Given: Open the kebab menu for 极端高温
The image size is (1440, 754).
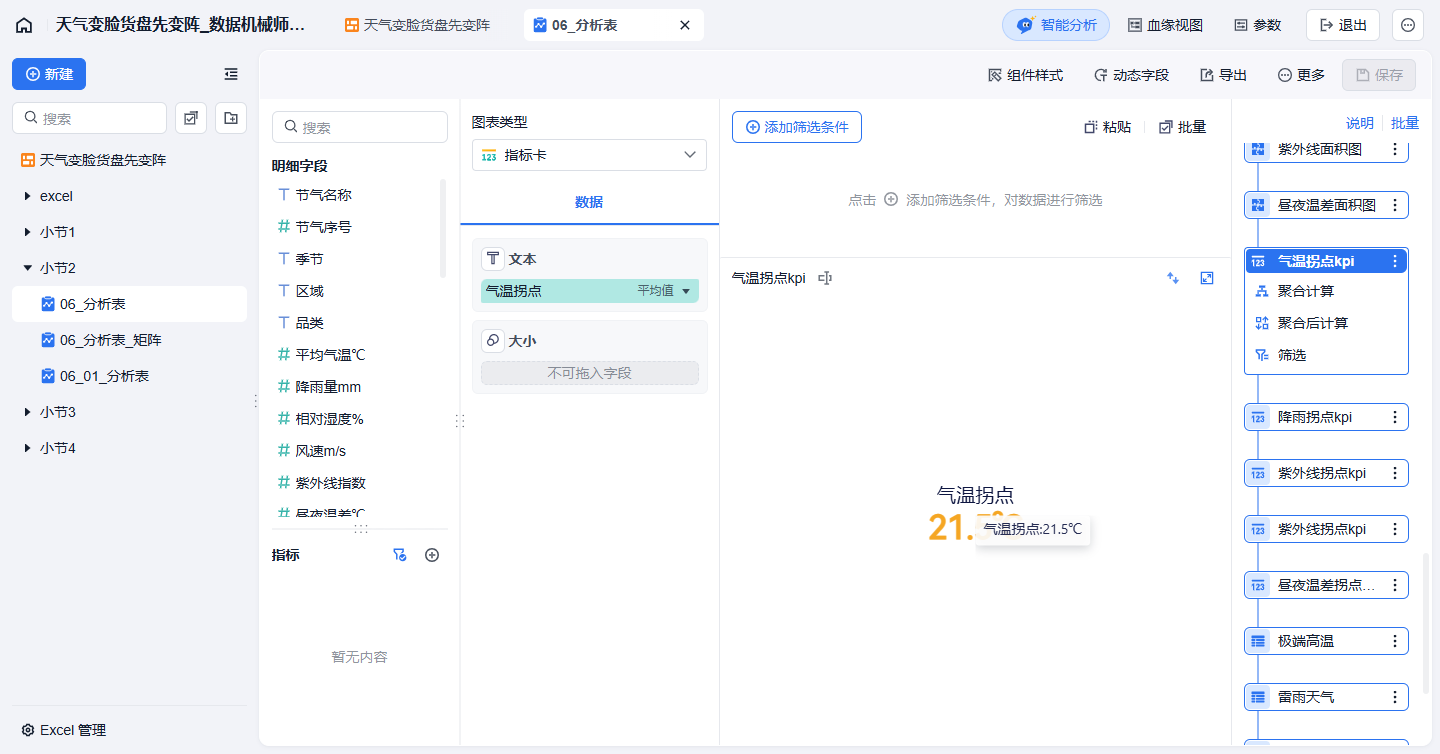Looking at the screenshot, I should pos(1395,641).
